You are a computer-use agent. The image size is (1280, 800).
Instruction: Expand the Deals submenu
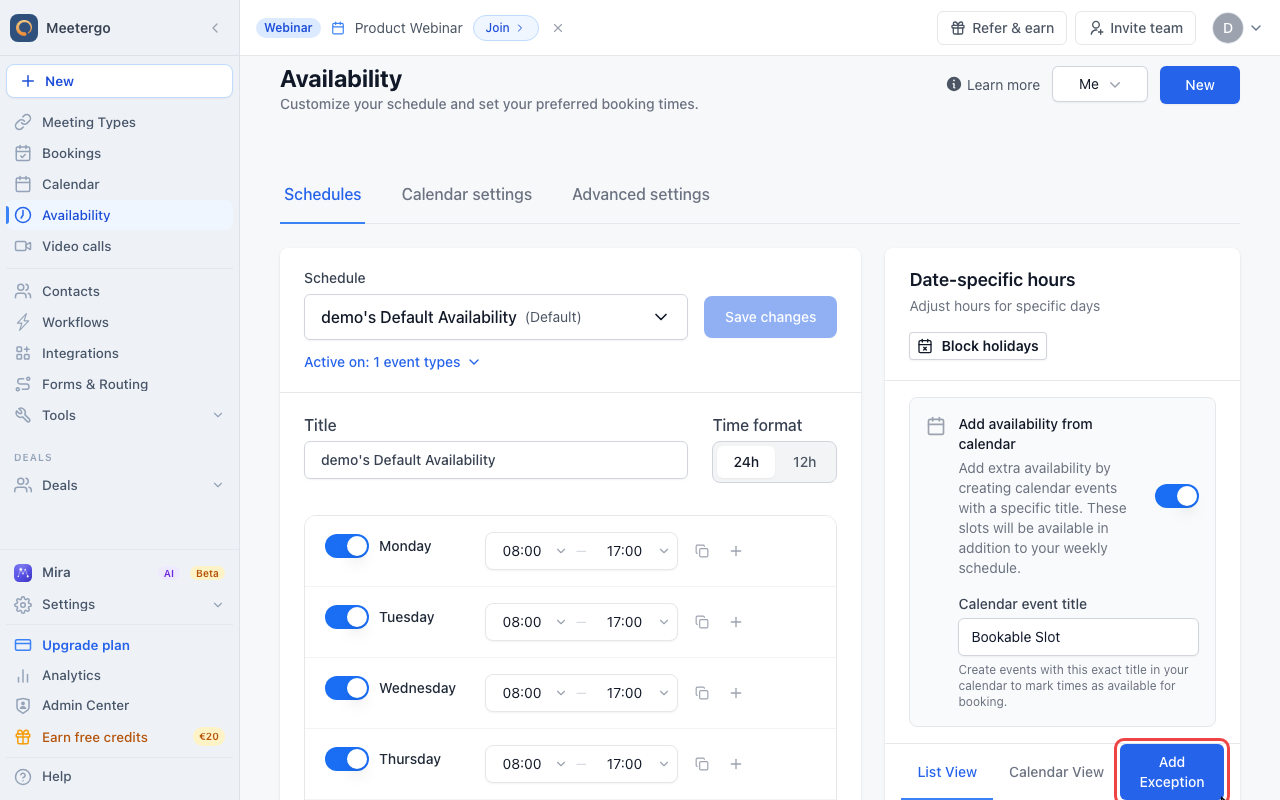[x=218, y=485]
